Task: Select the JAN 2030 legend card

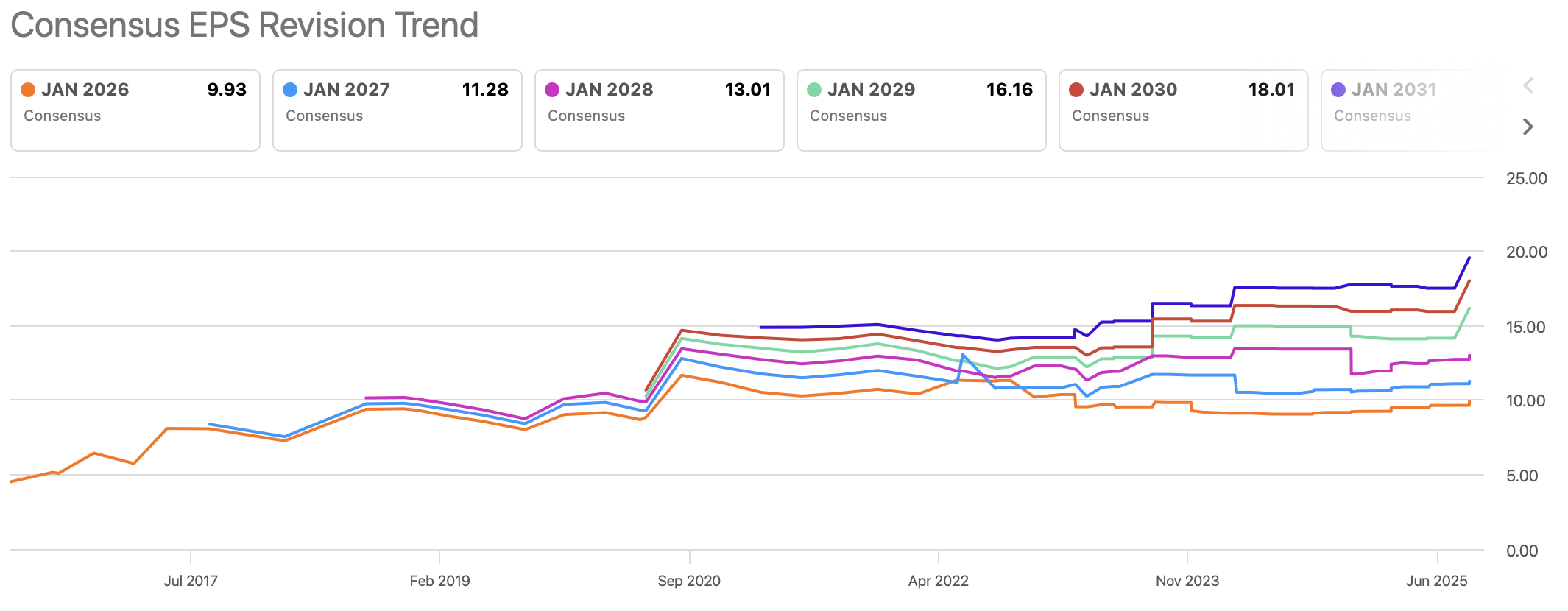Action: 1183,109
